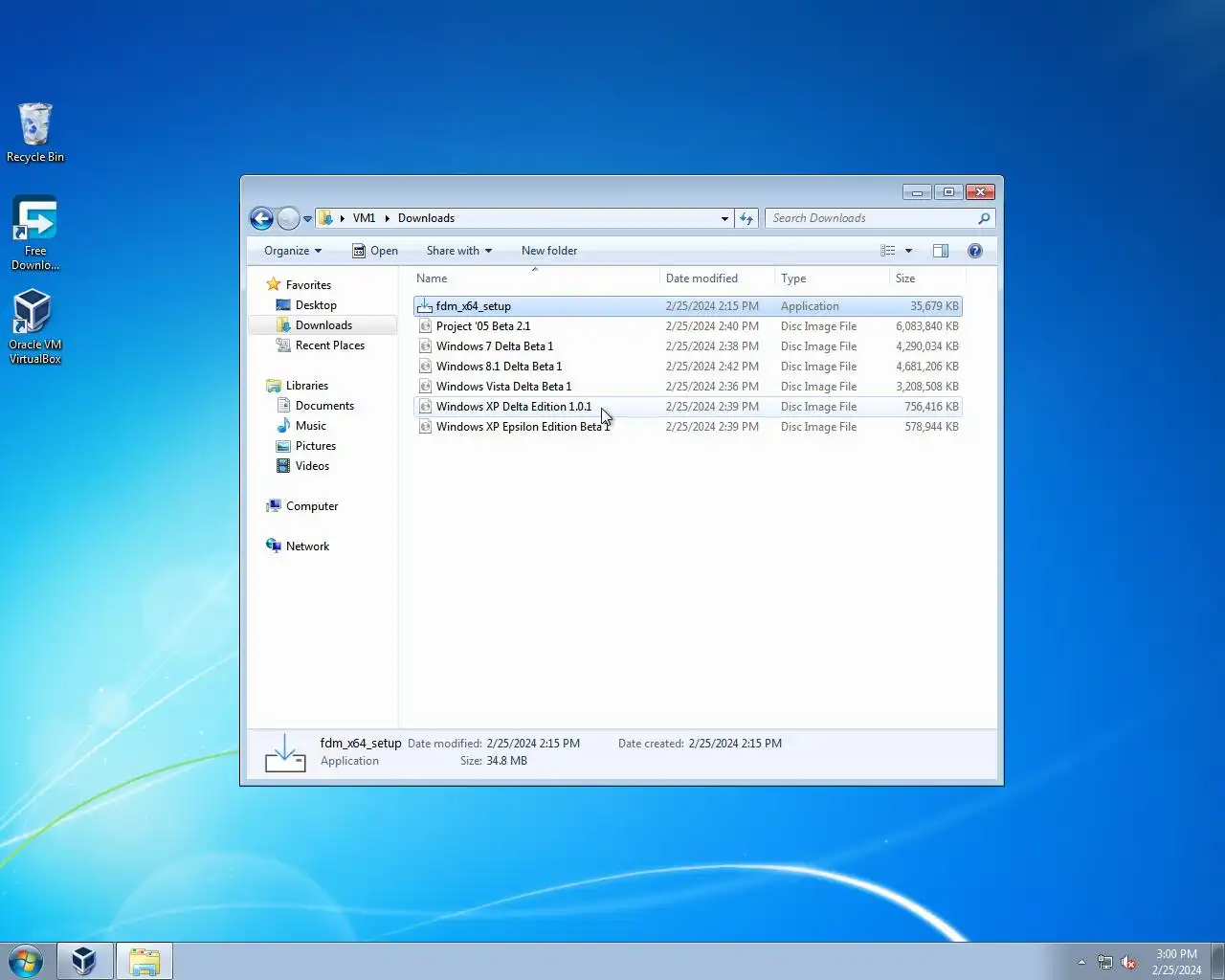
Task: Click the Windows Explorer taskbar button
Action: [145, 961]
